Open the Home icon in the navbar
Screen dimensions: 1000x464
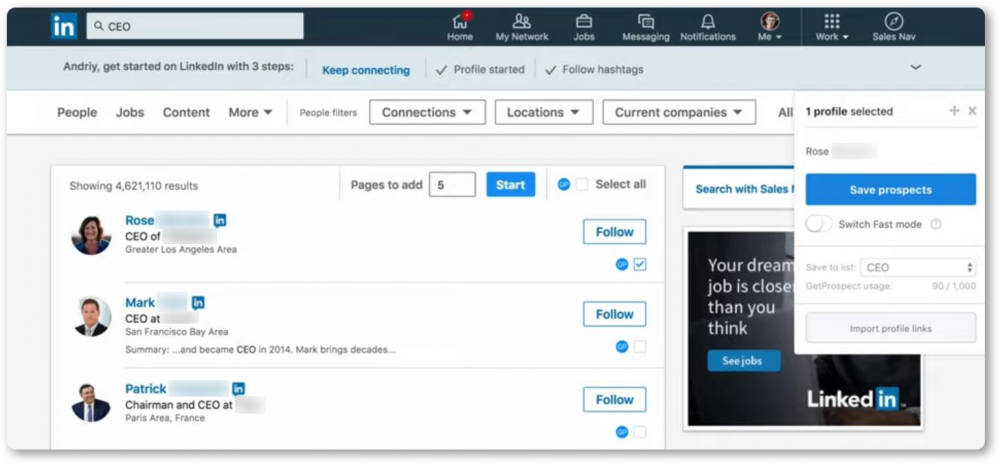pyautogui.click(x=460, y=22)
